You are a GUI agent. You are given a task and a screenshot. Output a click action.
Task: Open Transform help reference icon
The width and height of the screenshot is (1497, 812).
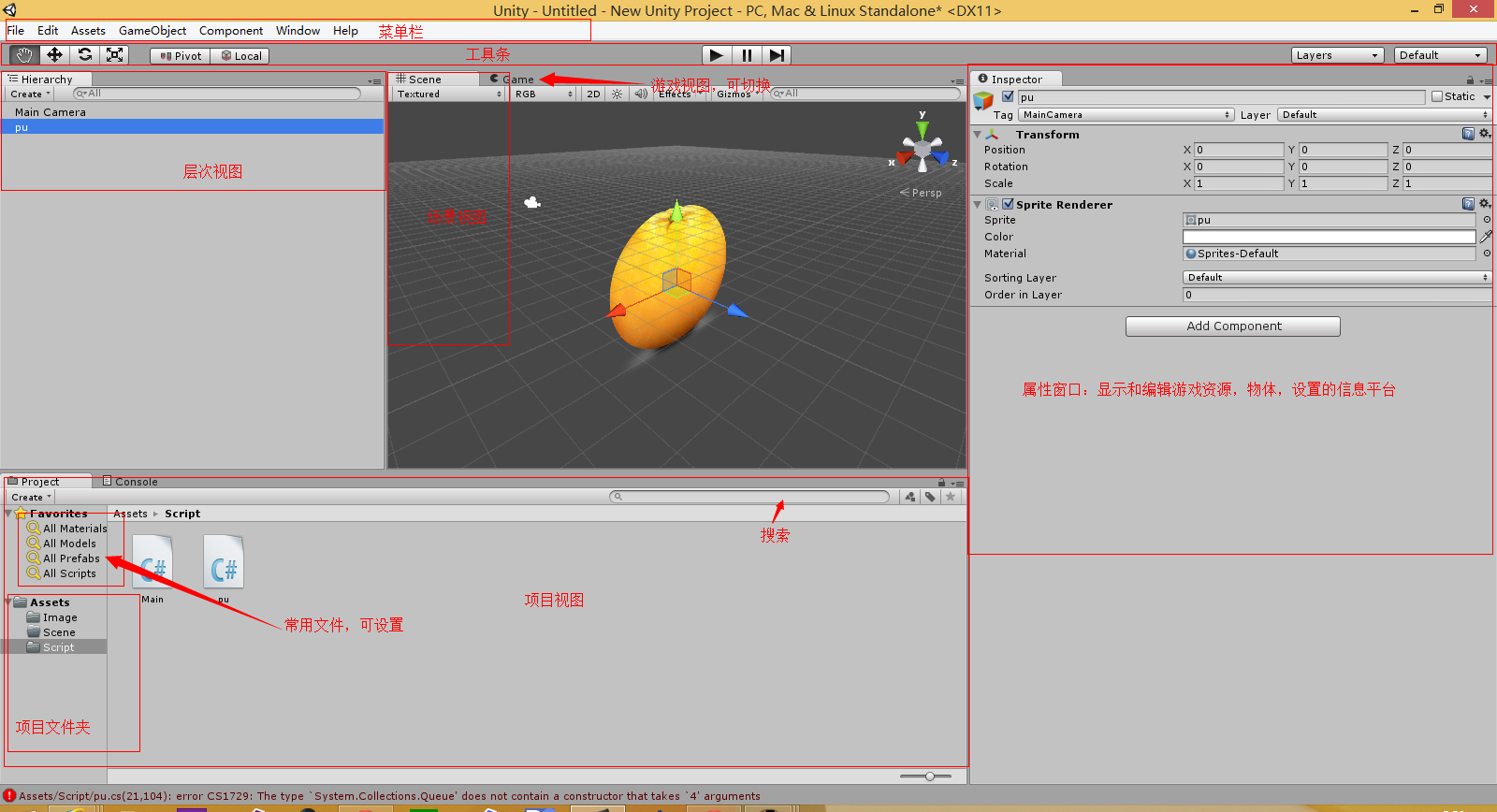coord(1468,134)
